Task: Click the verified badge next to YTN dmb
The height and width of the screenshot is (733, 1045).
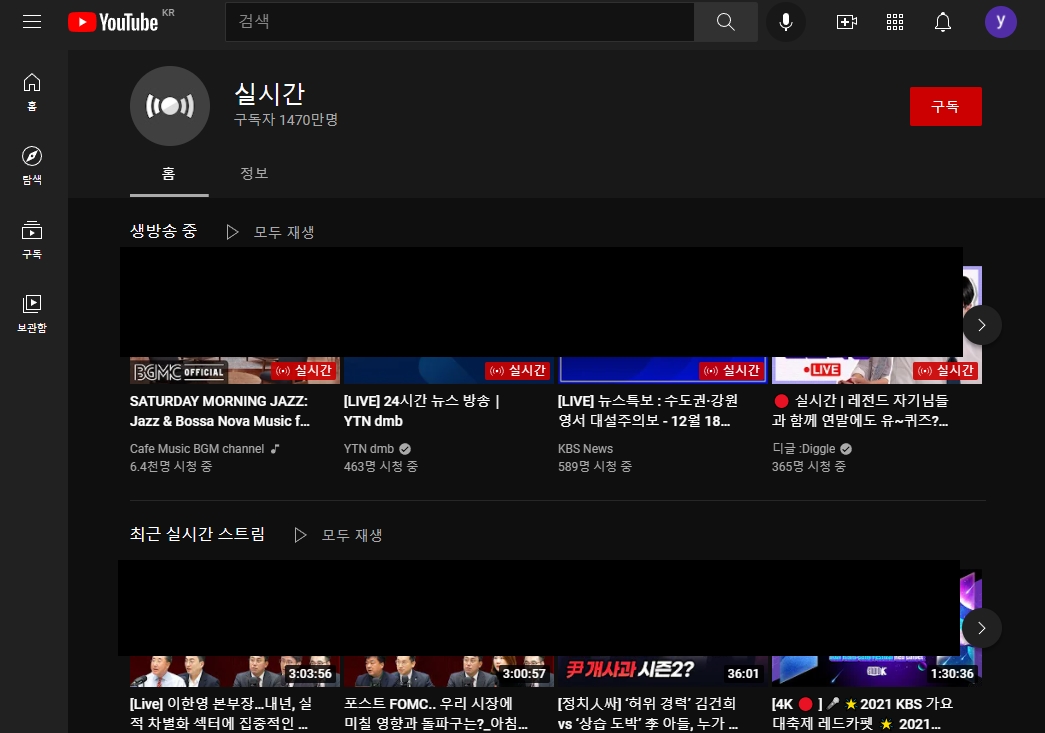Action: click(x=405, y=449)
